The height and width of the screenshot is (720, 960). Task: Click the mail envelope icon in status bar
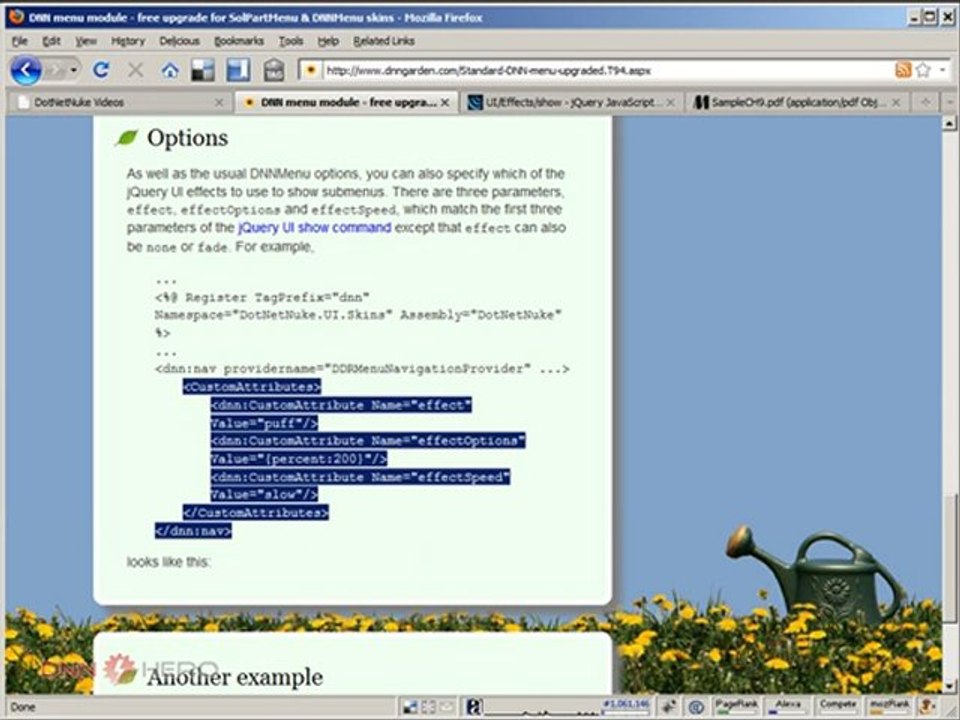(x=445, y=707)
